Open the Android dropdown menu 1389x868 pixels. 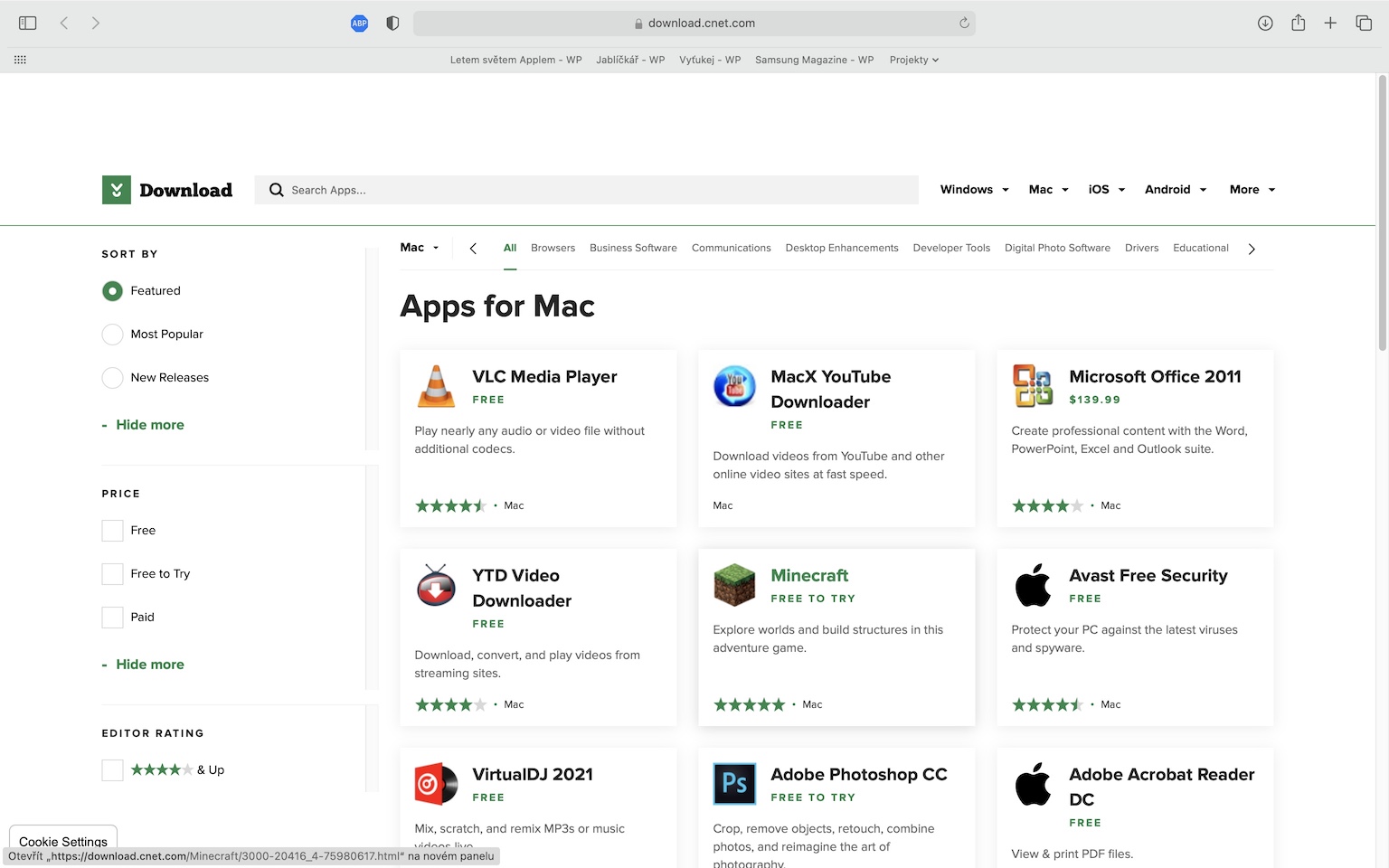[1176, 190]
